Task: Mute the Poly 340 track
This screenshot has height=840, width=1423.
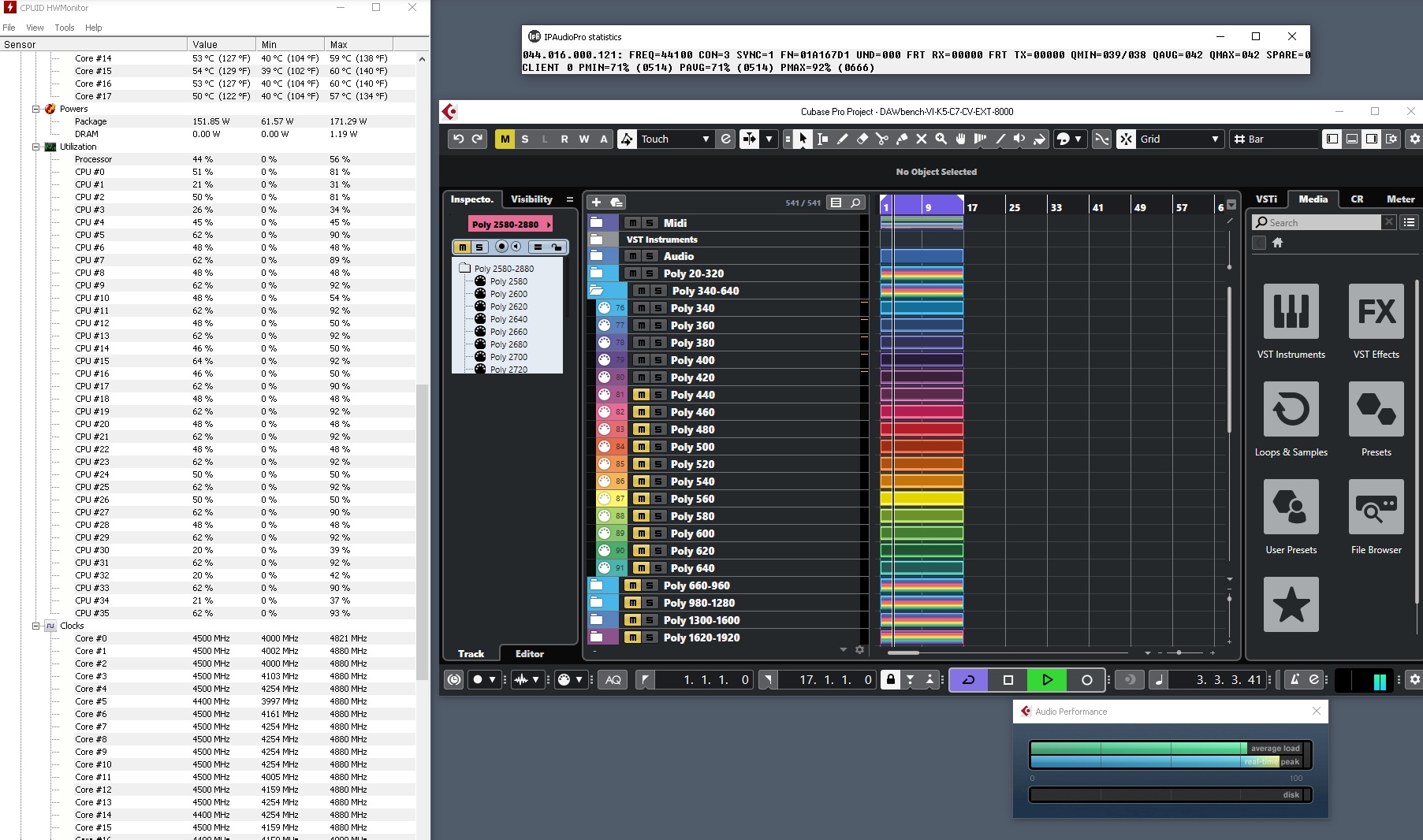Action: pos(642,308)
